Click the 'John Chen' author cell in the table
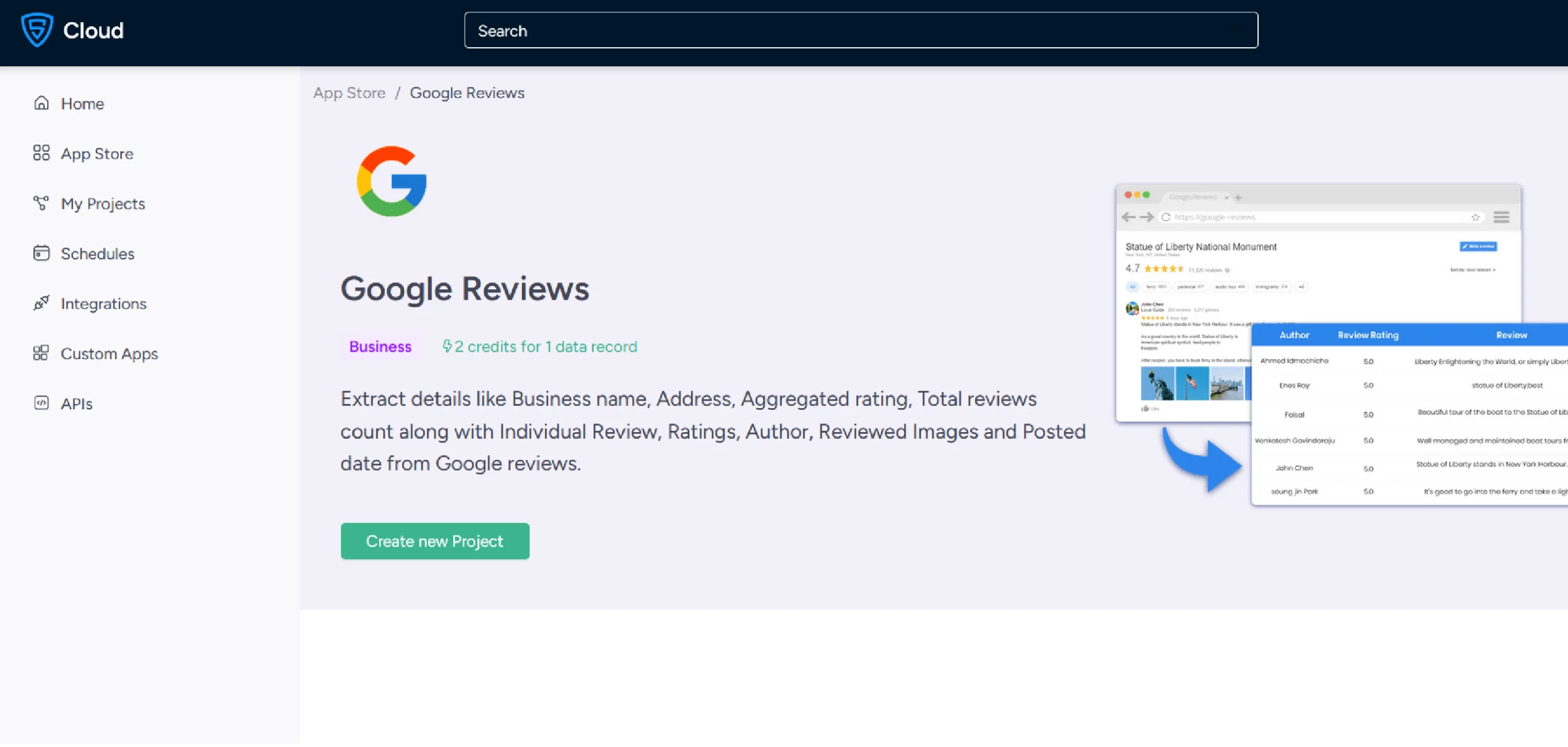This screenshot has height=747, width=1568. [1294, 468]
